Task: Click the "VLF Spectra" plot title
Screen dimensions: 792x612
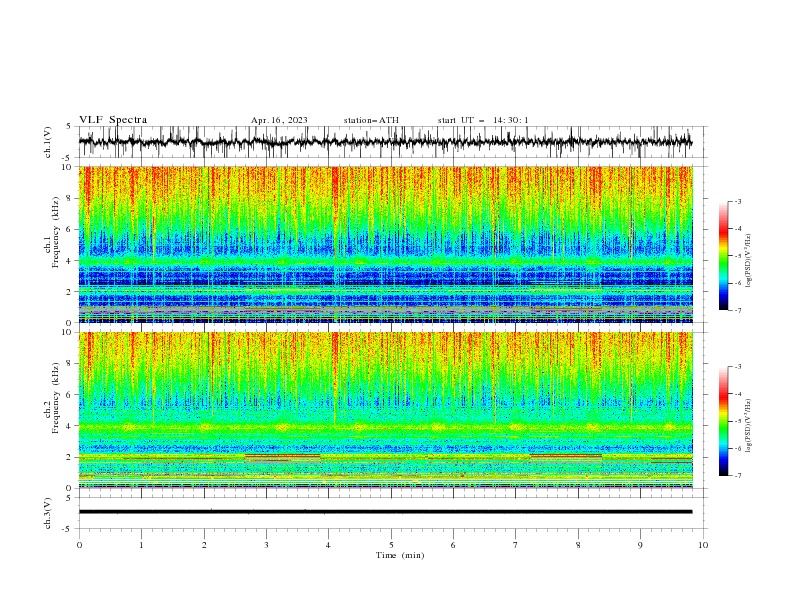Action: coord(113,120)
